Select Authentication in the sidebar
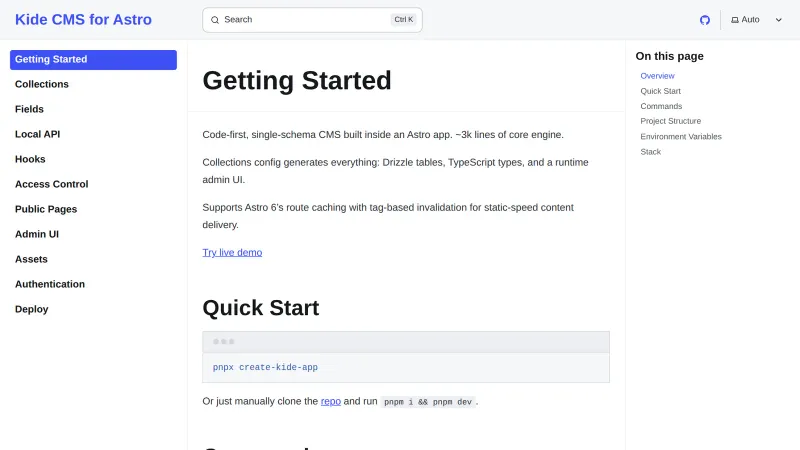This screenshot has height=450, width=800. pos(50,284)
